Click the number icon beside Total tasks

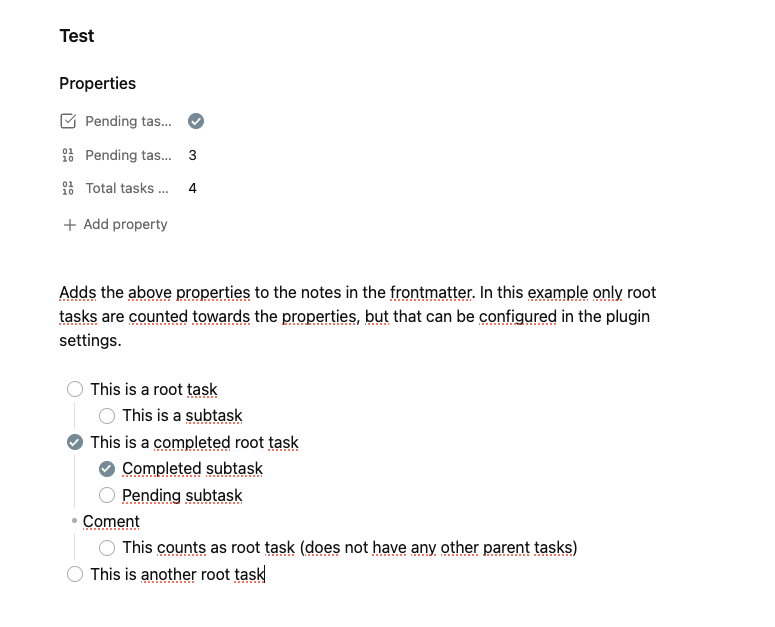pyautogui.click(x=68, y=188)
